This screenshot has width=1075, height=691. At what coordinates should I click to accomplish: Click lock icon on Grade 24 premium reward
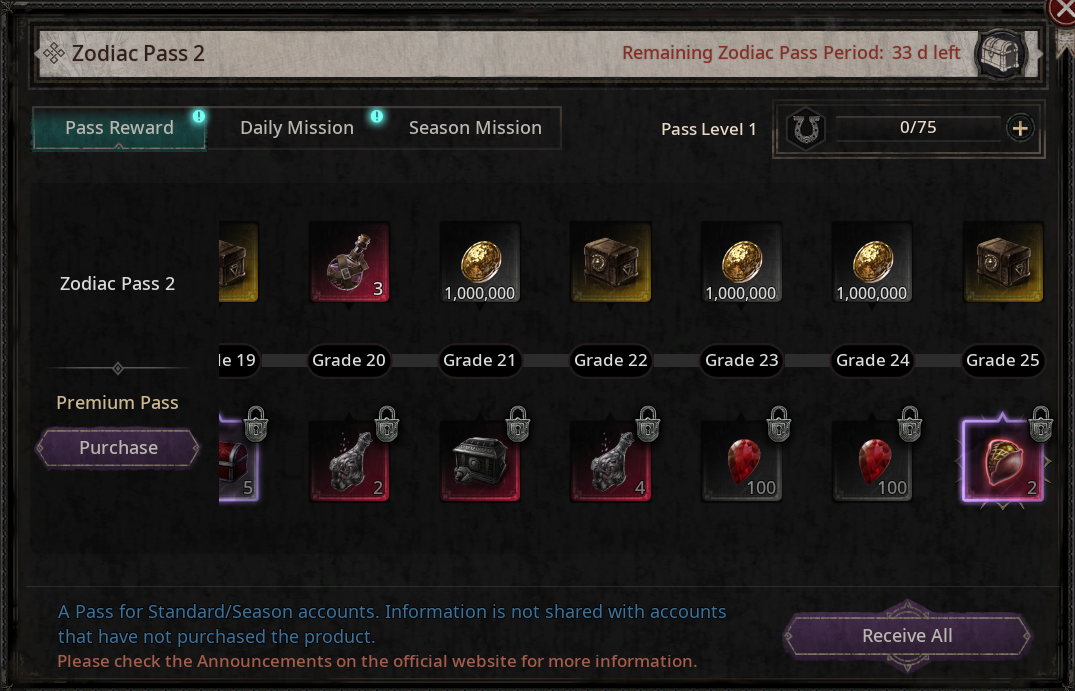910,424
